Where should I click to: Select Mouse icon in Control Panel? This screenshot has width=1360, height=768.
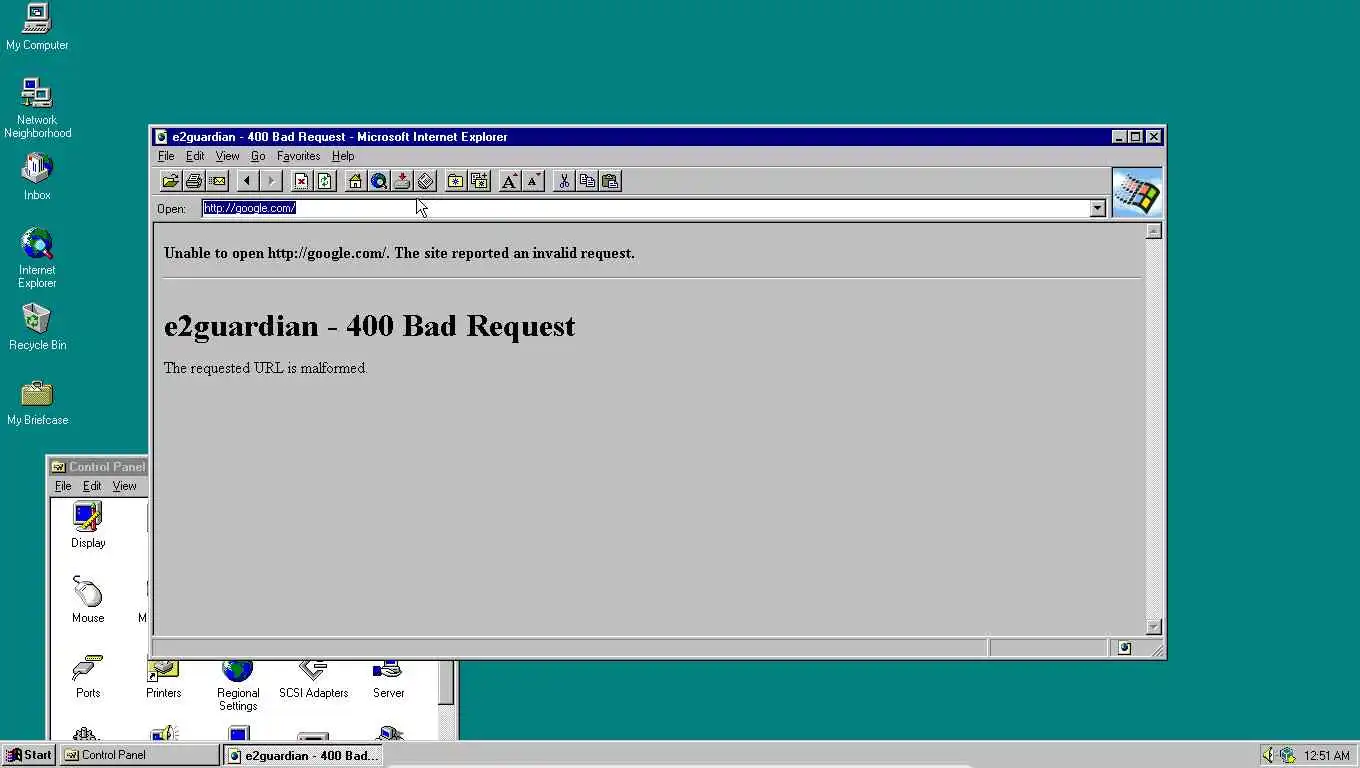click(88, 600)
